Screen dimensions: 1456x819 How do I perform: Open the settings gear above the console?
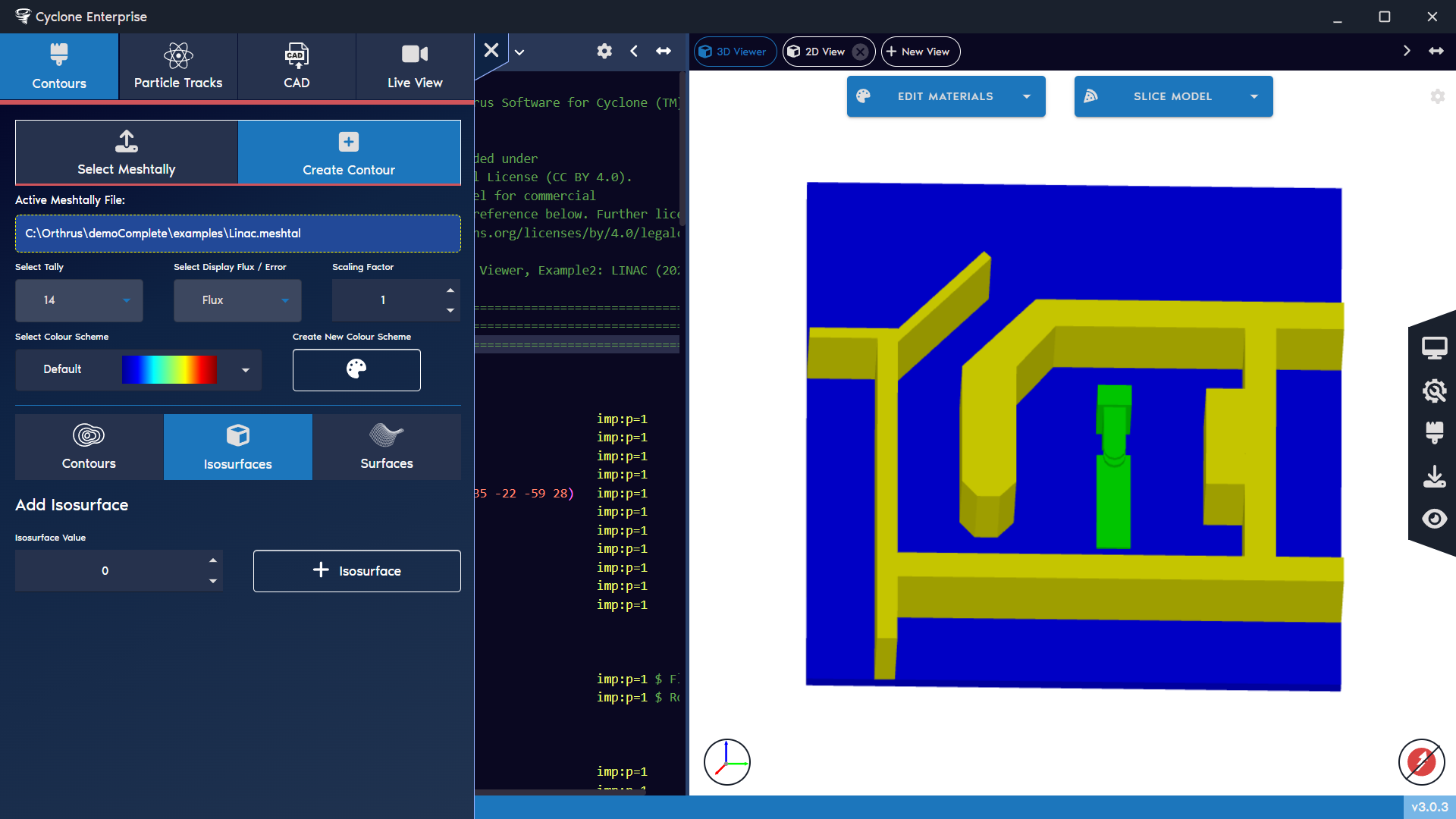(604, 51)
